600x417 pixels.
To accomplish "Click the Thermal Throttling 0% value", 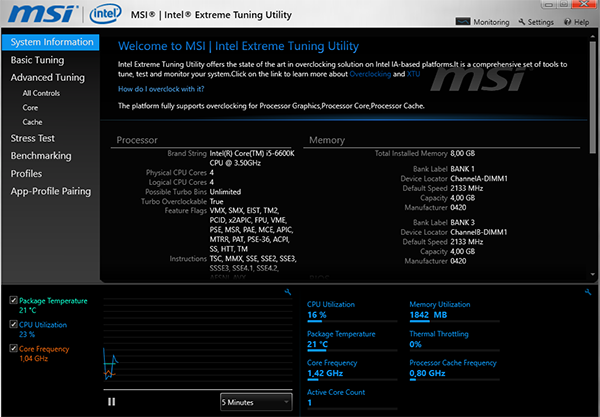I will click(x=415, y=344).
